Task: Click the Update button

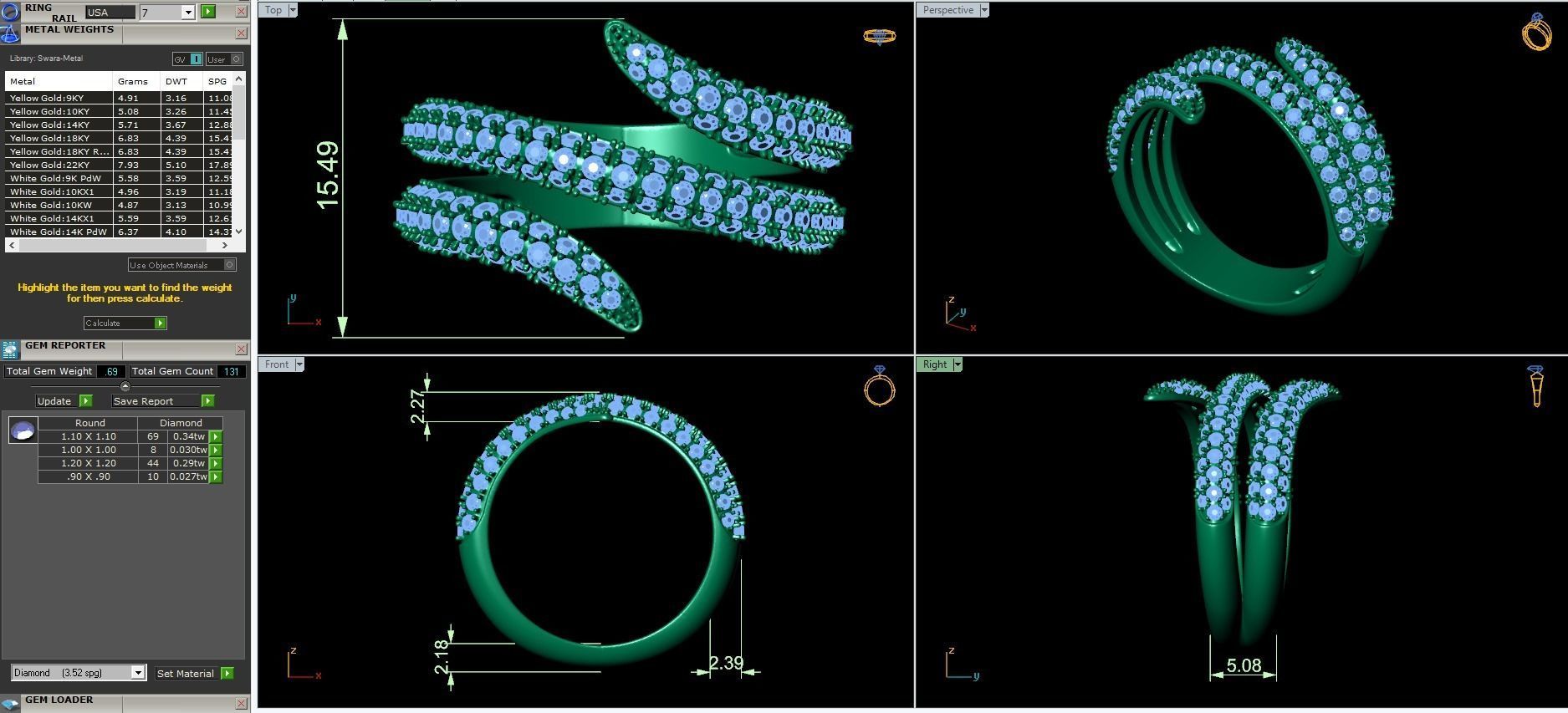Action: pyautogui.click(x=57, y=401)
